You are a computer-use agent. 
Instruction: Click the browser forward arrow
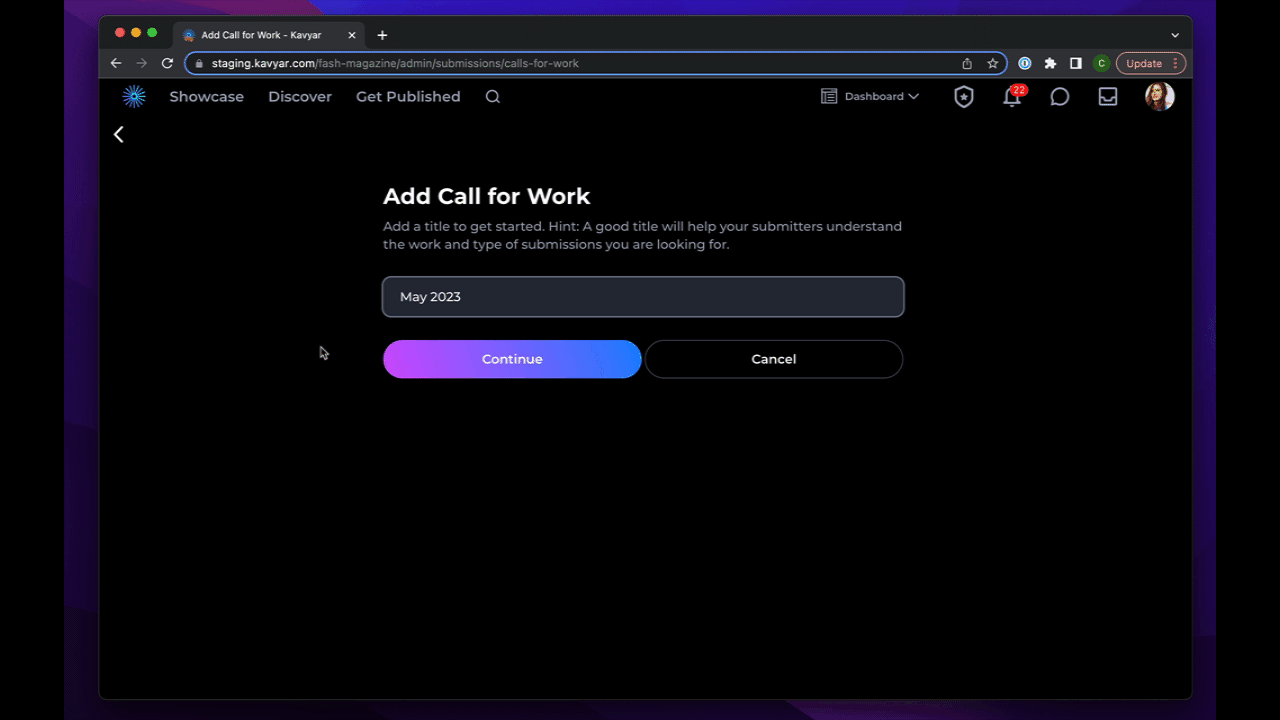[142, 63]
